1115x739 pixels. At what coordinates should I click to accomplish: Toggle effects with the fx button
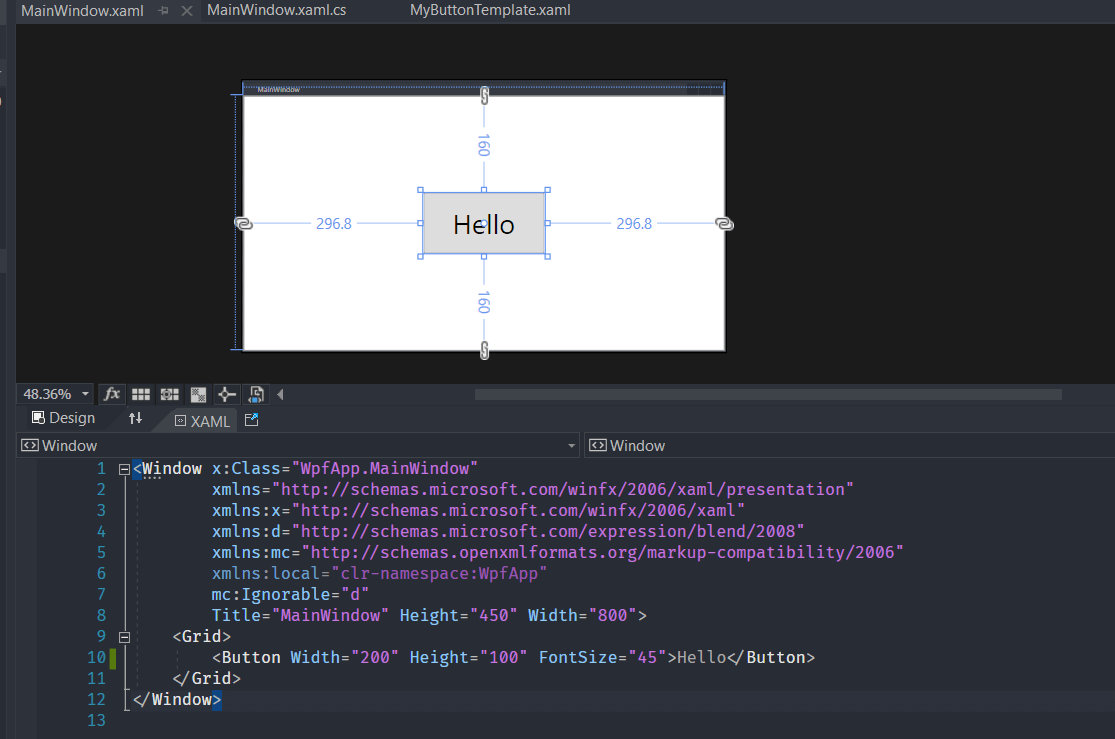112,394
